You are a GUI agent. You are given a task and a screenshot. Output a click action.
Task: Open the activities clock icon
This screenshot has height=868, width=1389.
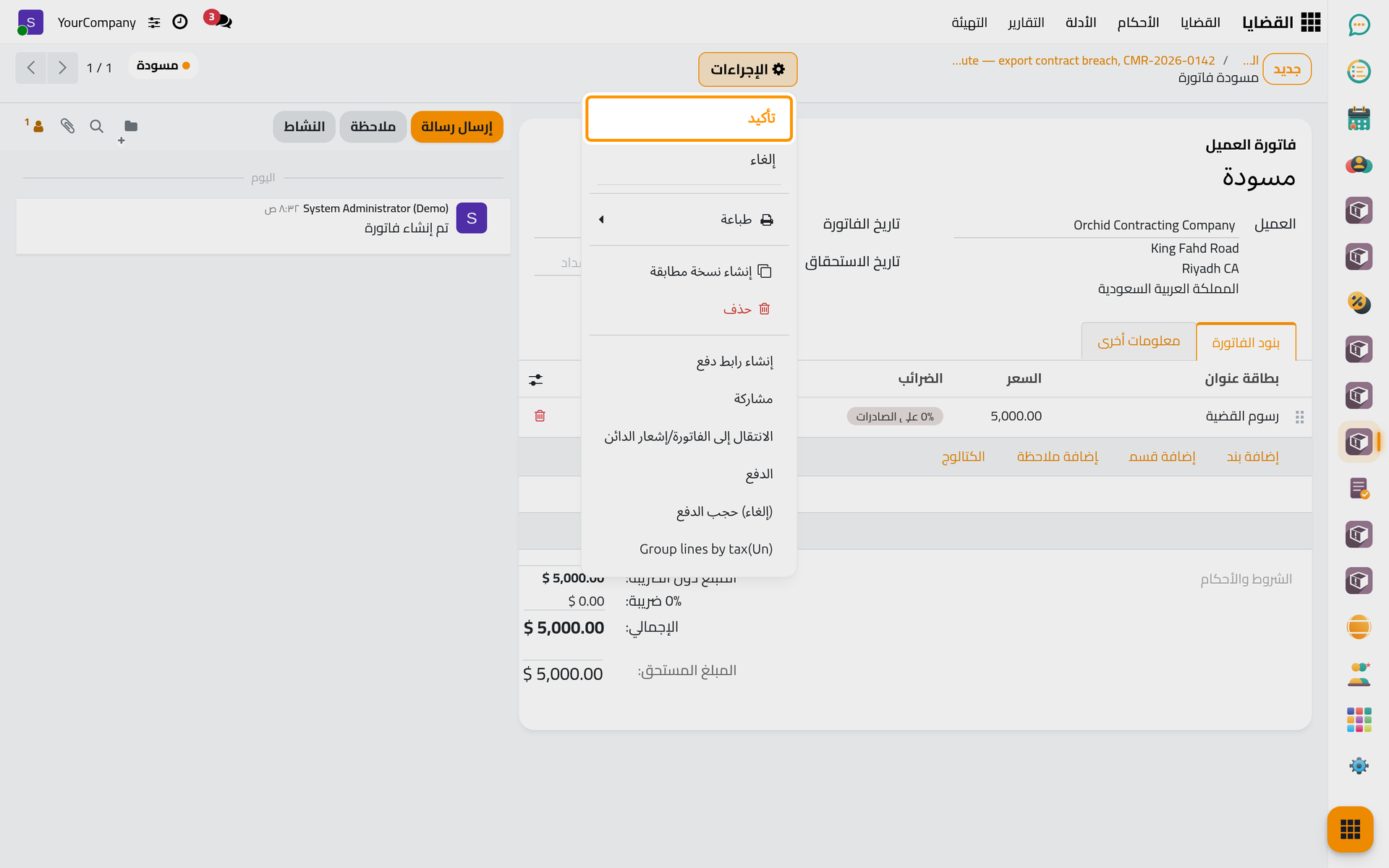click(180, 22)
